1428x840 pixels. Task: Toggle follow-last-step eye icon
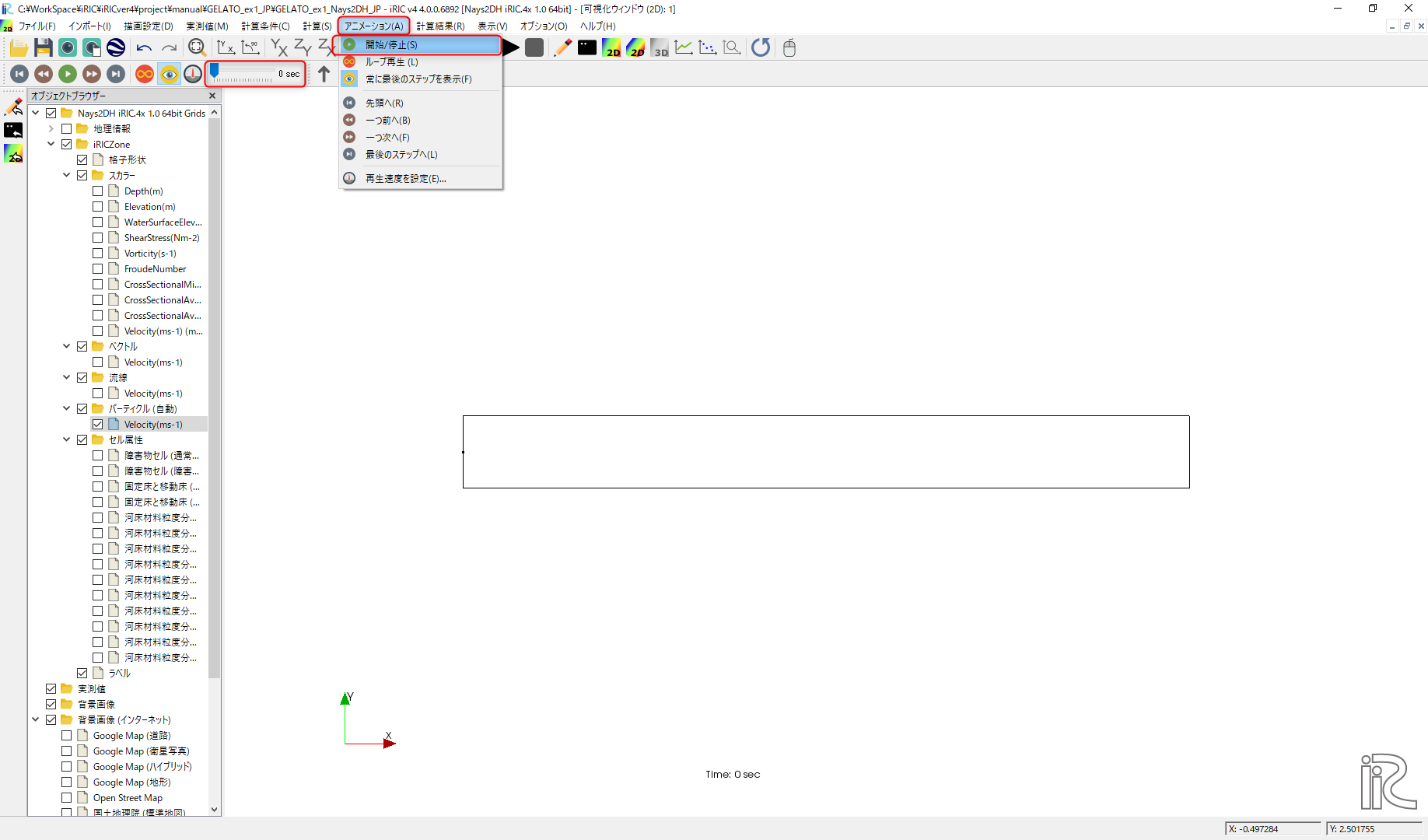tap(169, 74)
